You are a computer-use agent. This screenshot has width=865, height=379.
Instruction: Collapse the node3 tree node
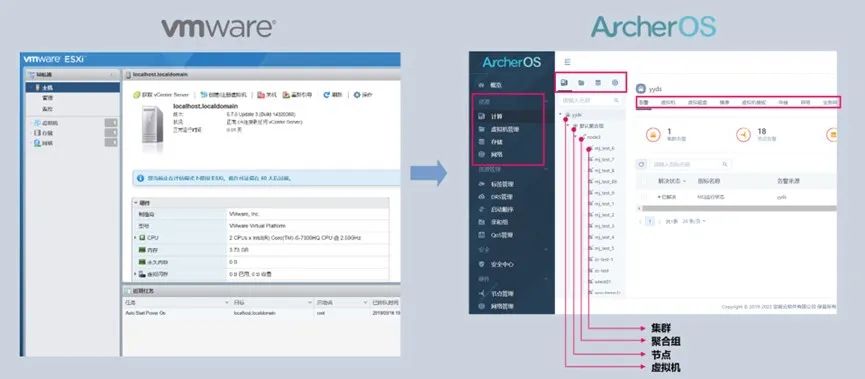[x=575, y=137]
